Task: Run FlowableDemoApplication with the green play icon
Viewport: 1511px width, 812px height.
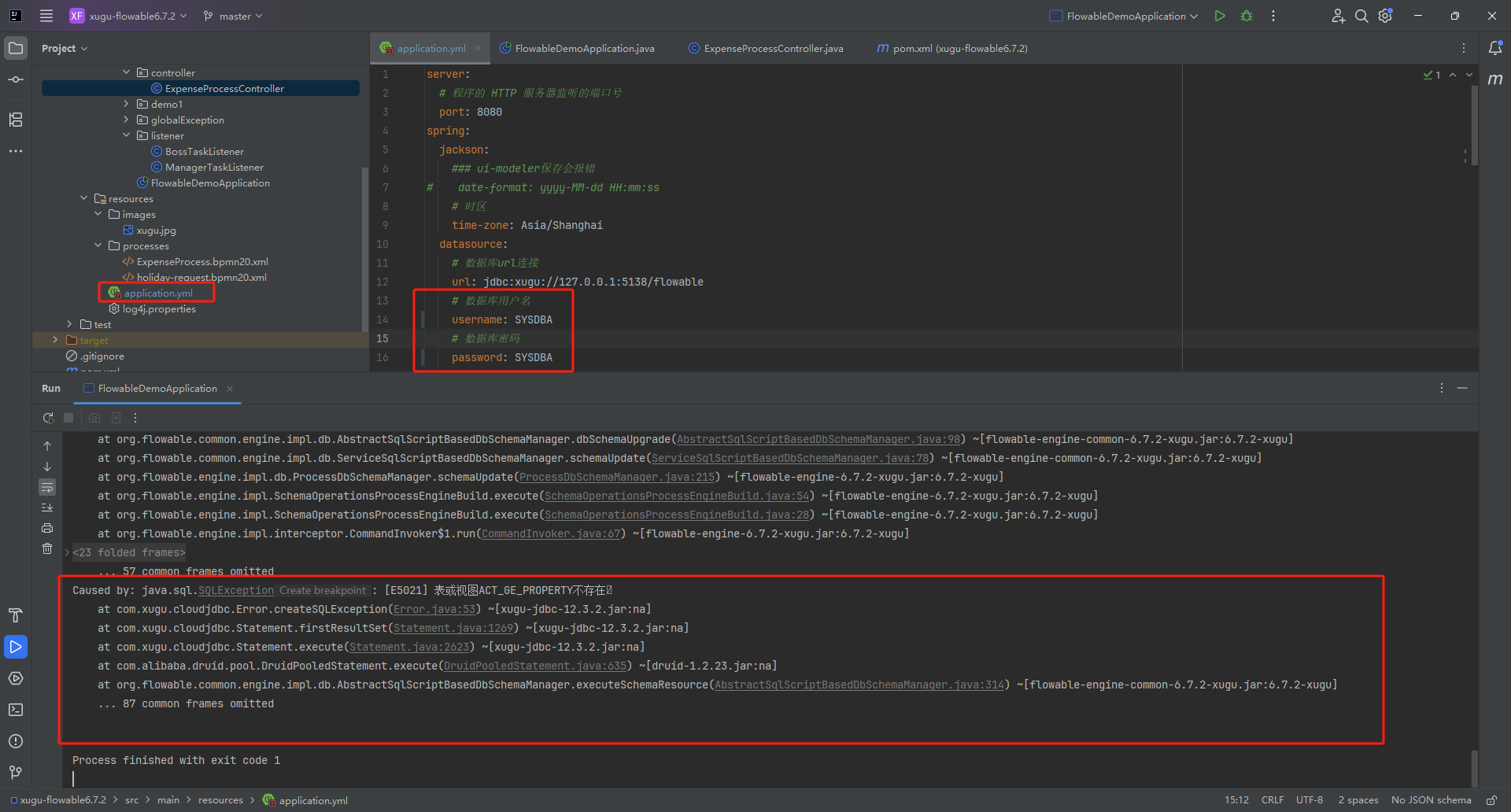Action: (1219, 16)
